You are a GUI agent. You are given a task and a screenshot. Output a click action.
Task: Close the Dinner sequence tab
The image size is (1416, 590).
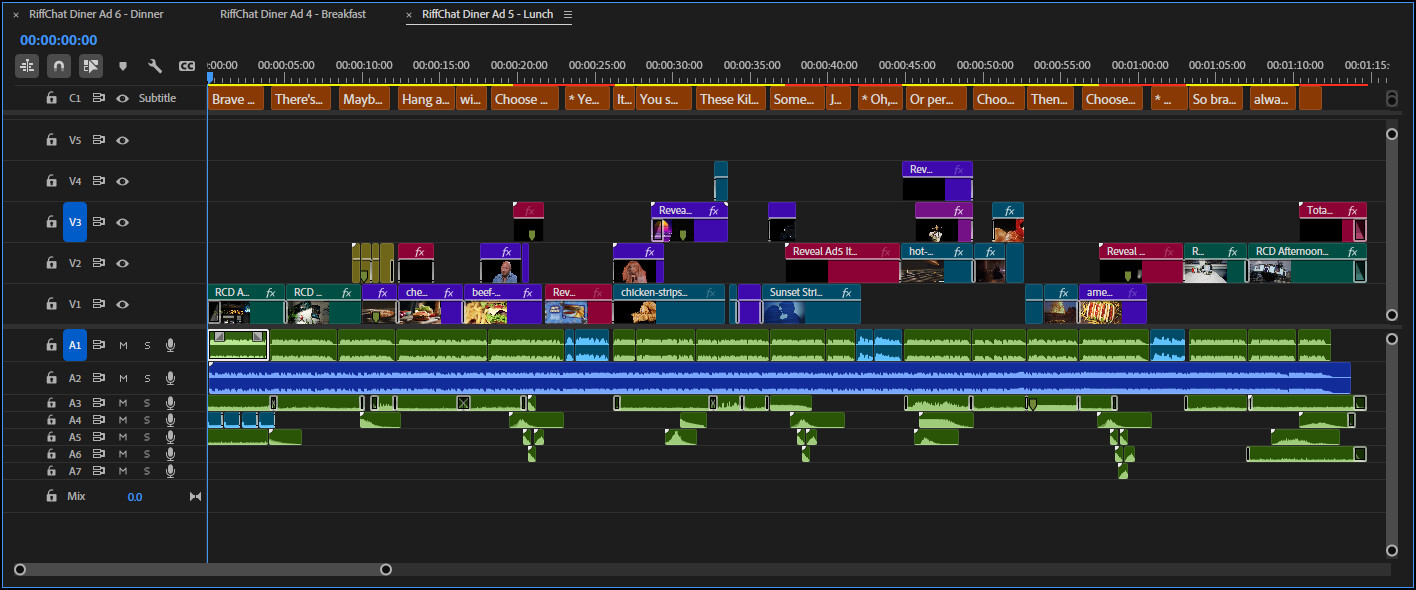[x=16, y=15]
